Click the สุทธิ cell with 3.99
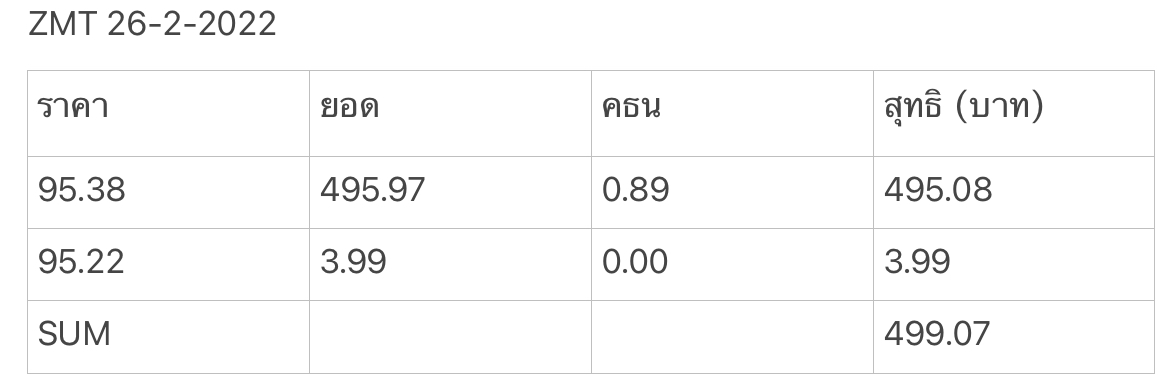The image size is (1176, 388). pos(1014,265)
